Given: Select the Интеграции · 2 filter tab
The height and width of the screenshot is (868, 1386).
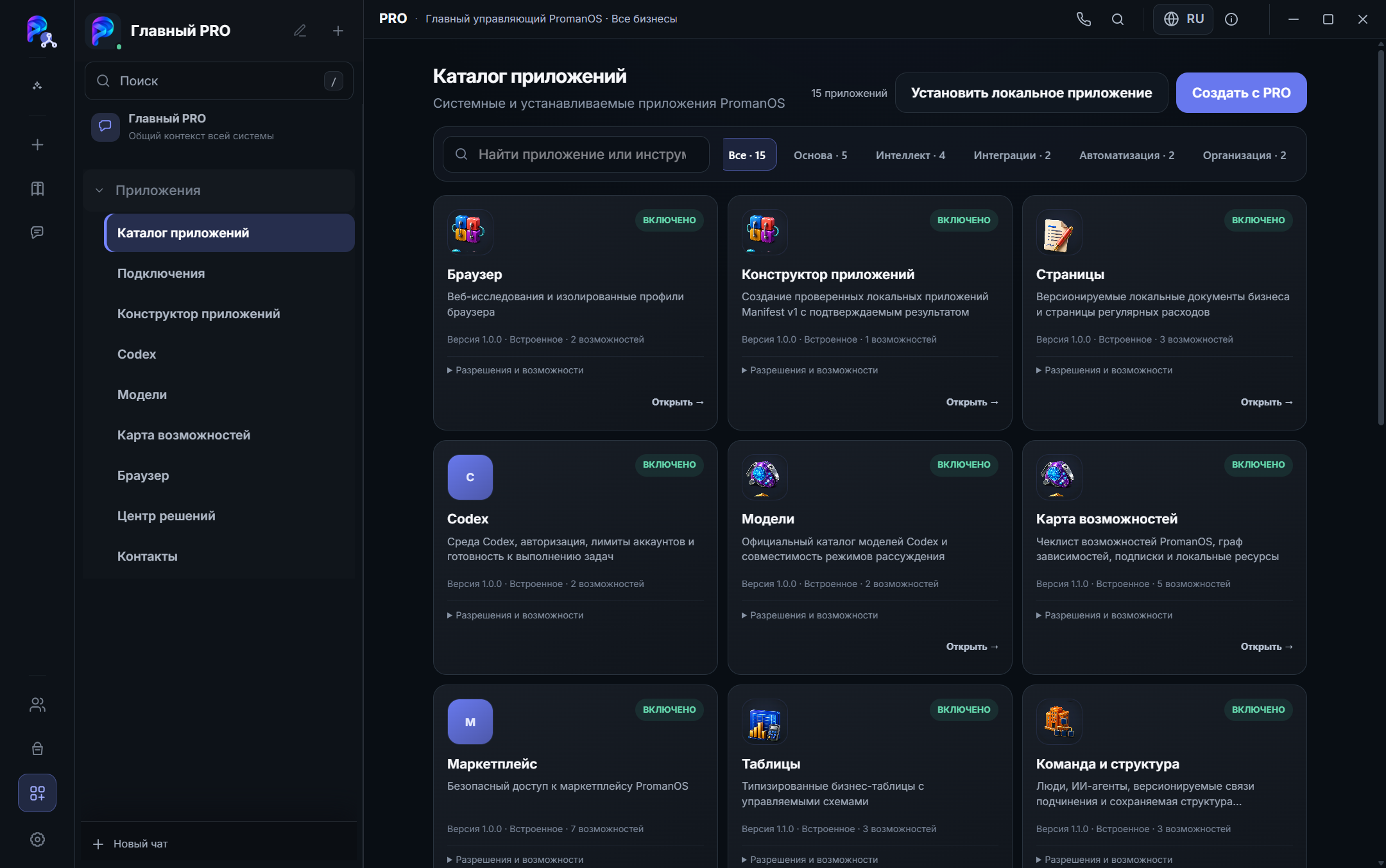Looking at the screenshot, I should click(x=1012, y=155).
